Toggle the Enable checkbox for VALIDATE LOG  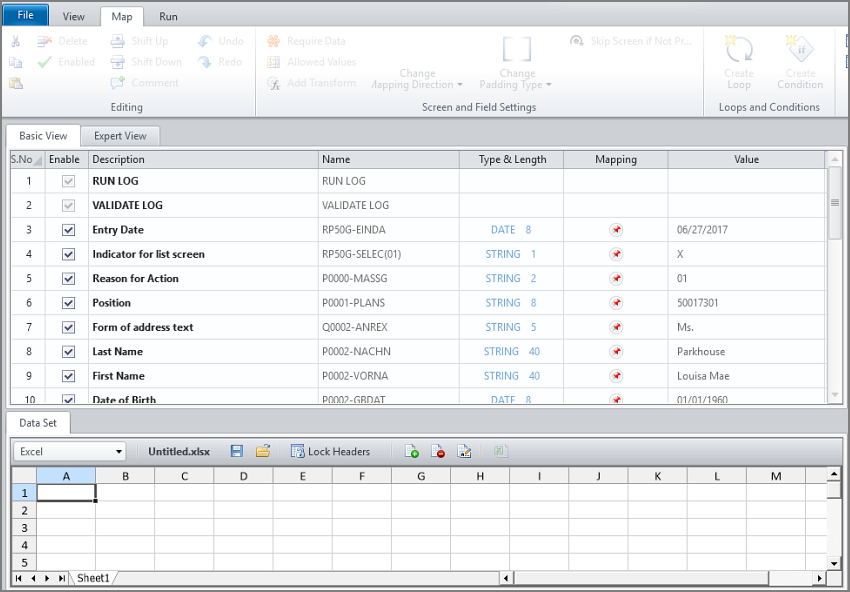68,205
